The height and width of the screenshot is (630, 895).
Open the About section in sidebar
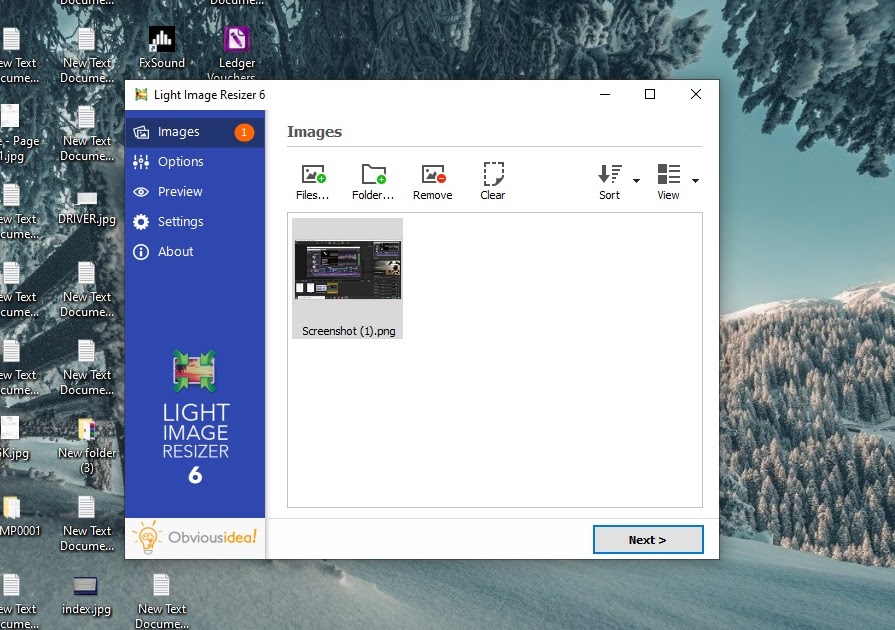coord(195,252)
